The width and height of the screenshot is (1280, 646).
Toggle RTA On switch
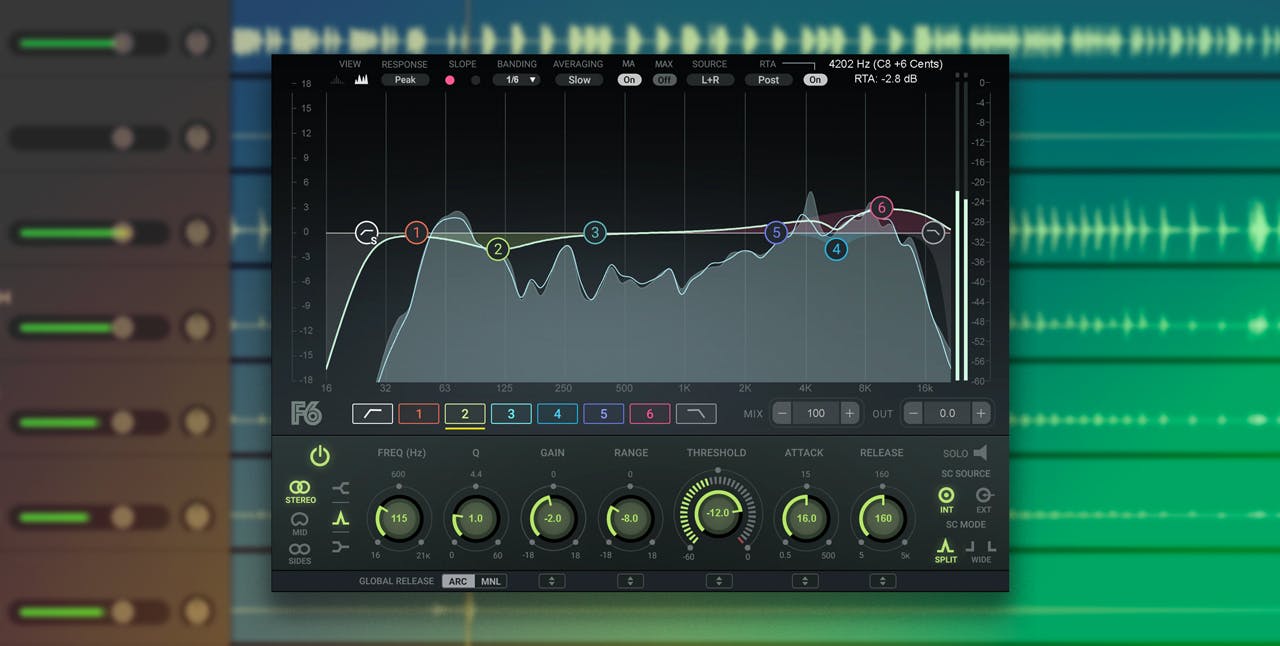point(815,80)
